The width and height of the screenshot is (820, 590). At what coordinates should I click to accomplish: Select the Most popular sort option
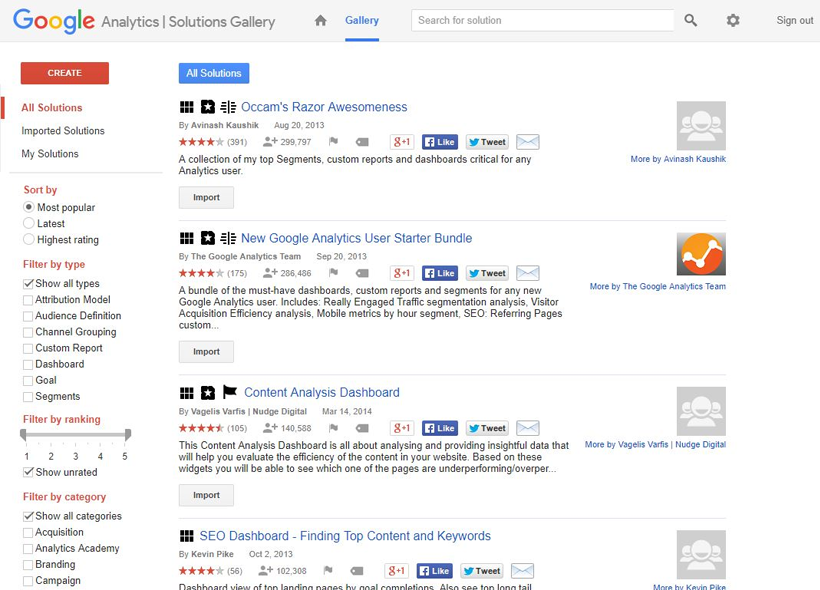[29, 207]
